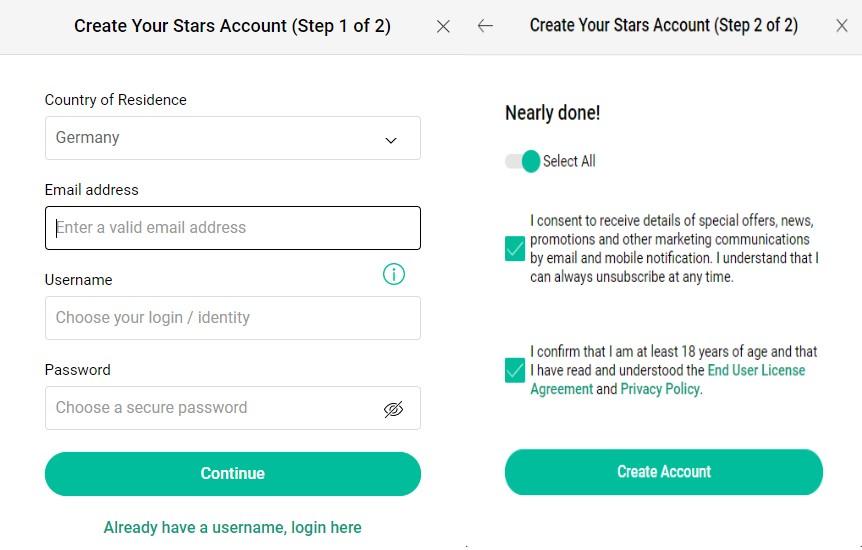Toggle password visibility eye icon

pos(393,409)
